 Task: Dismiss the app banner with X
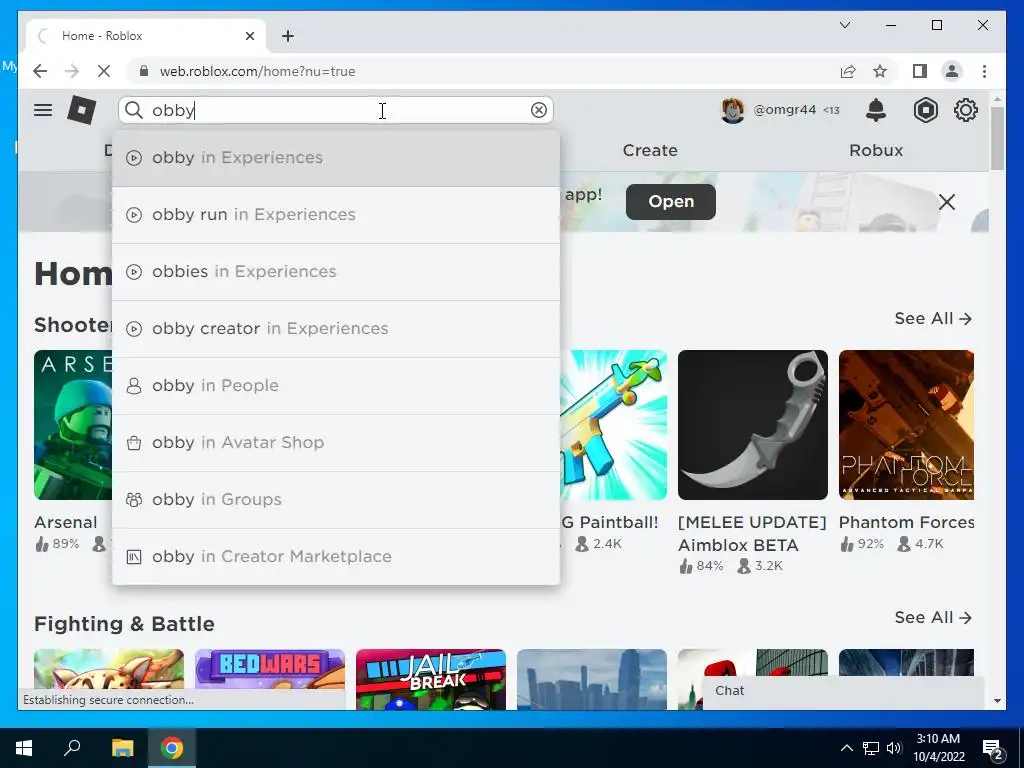click(946, 202)
